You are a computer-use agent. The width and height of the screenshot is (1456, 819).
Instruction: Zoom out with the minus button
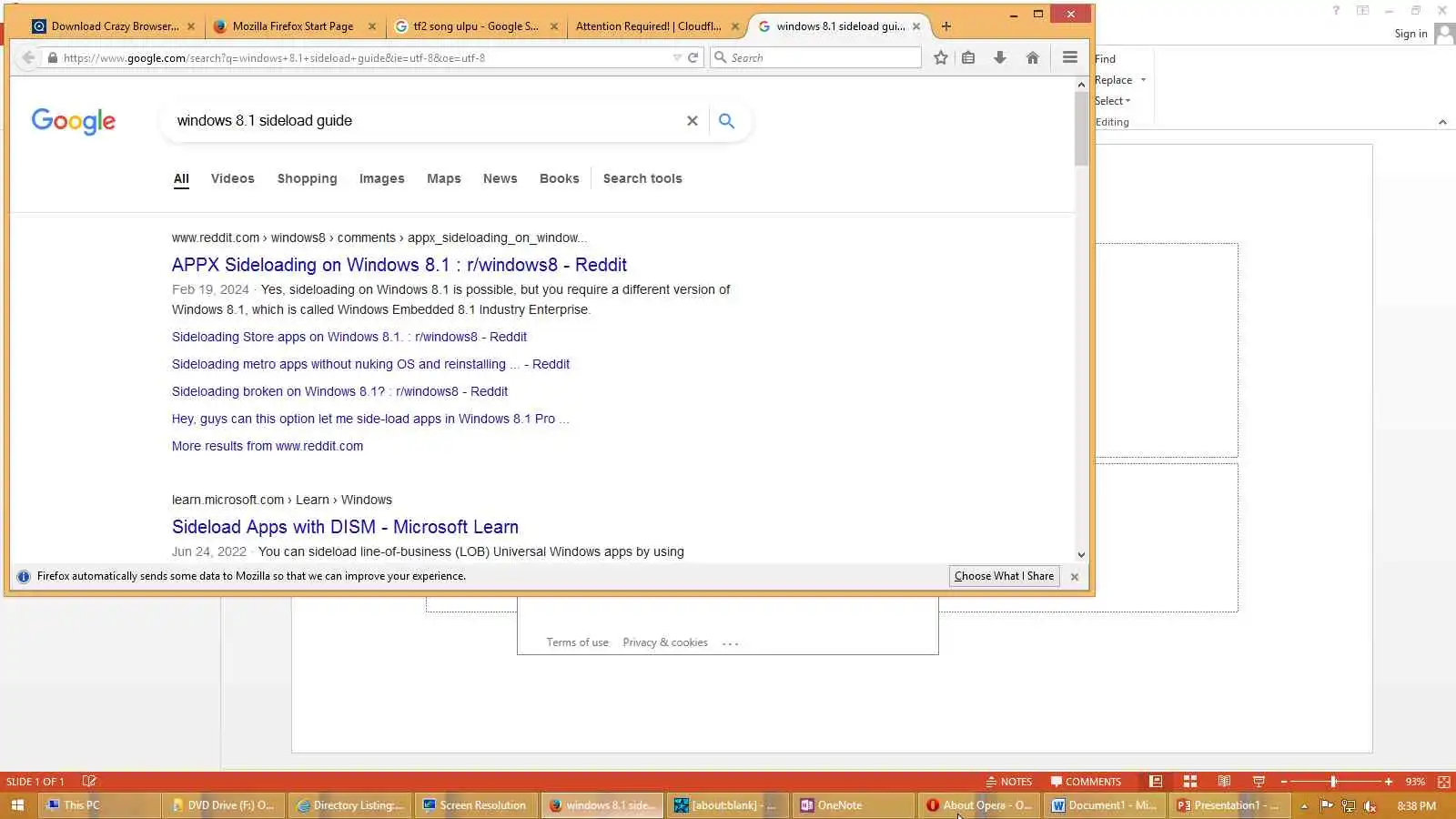pyautogui.click(x=1284, y=782)
